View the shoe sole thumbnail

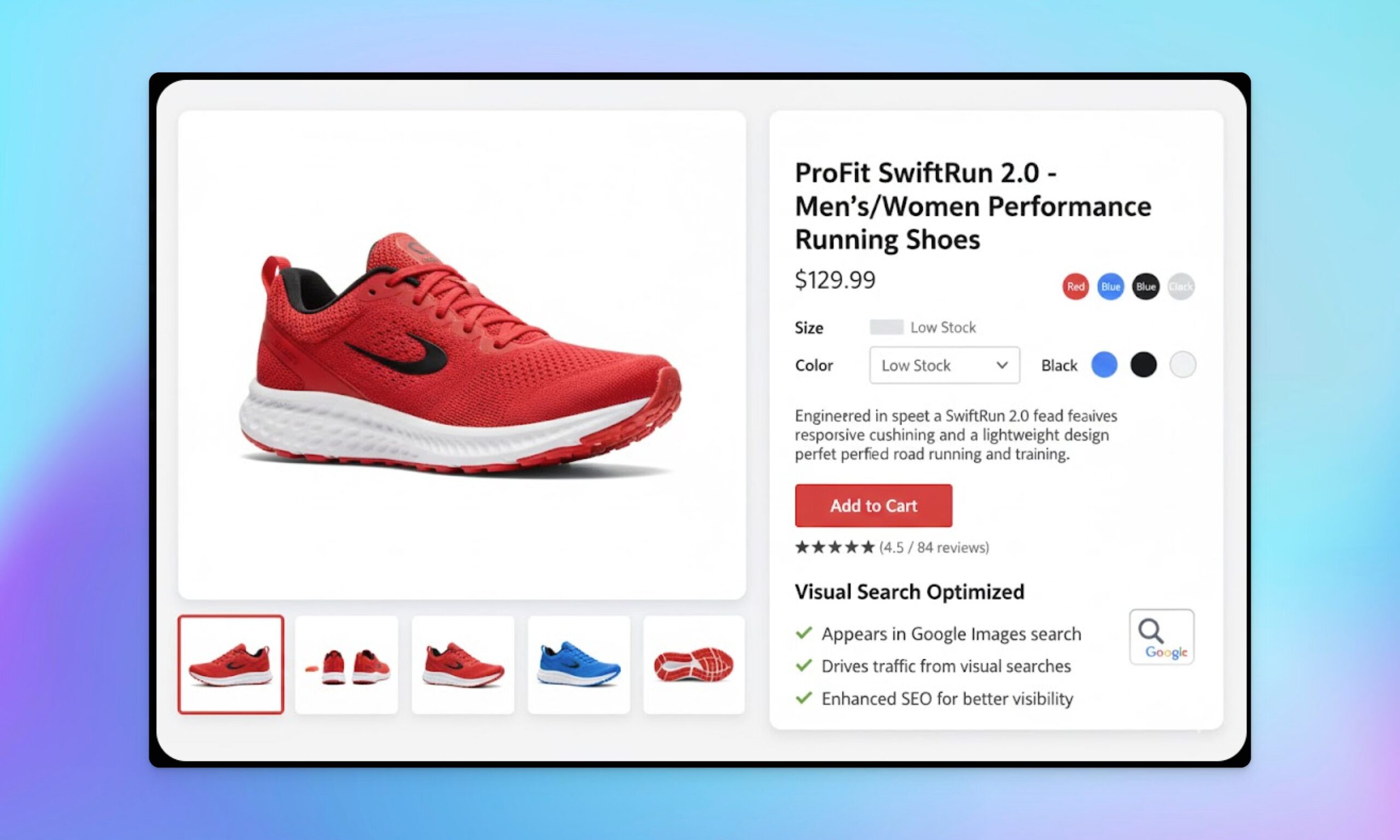tap(694, 664)
